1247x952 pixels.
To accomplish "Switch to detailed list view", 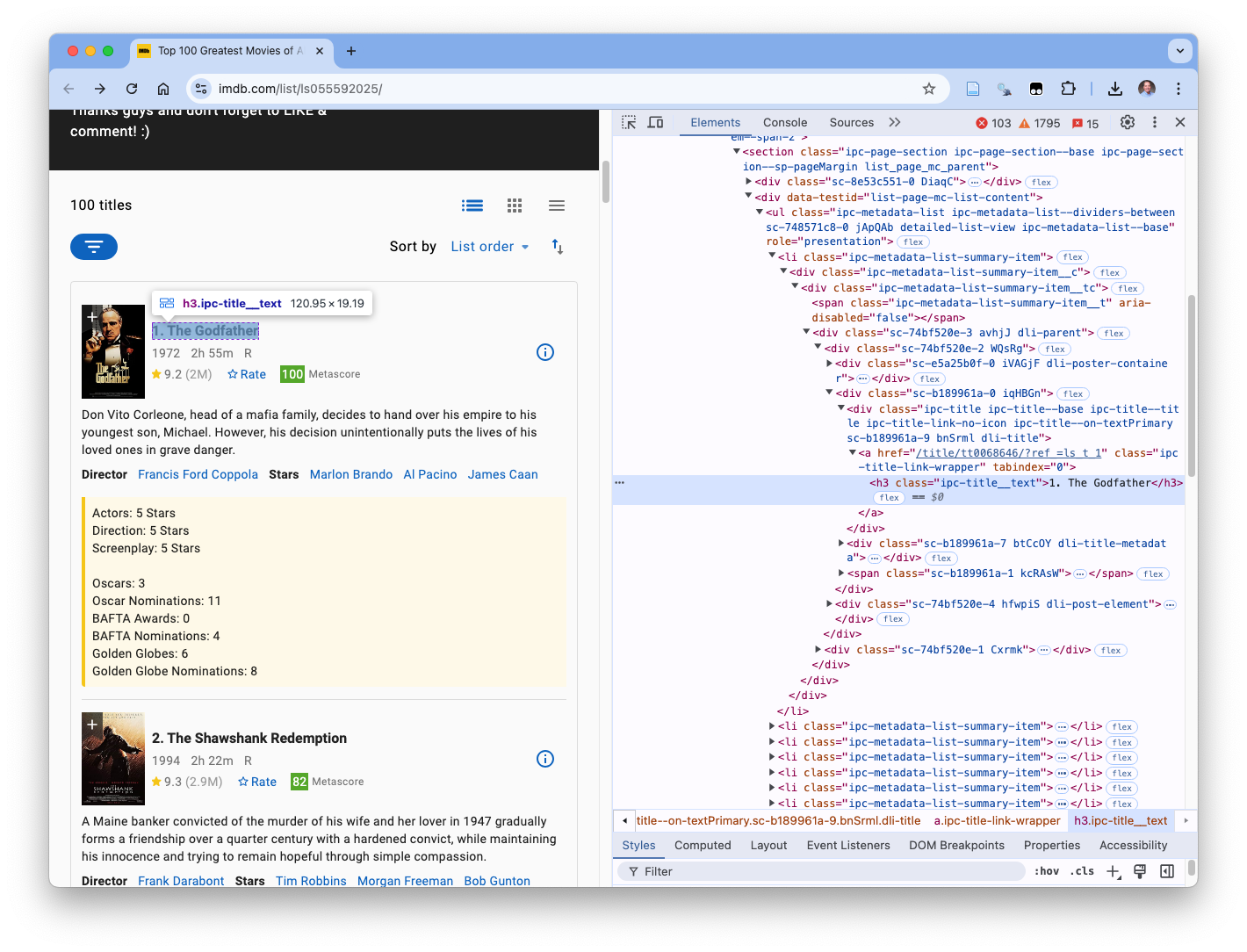I will pos(472,206).
